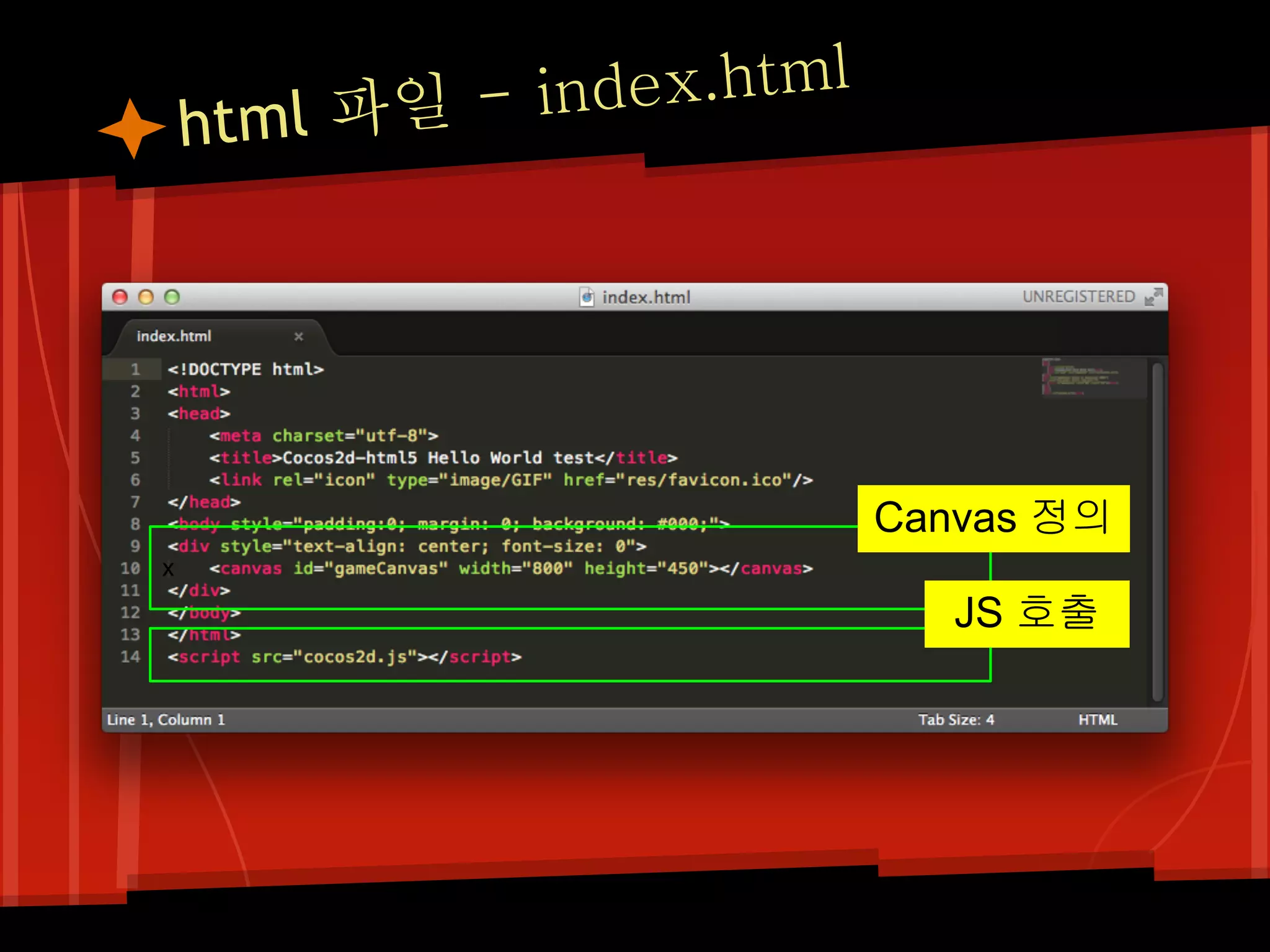Click line number 14 in the gutter
This screenshot has width=1270, height=952.
click(130, 657)
